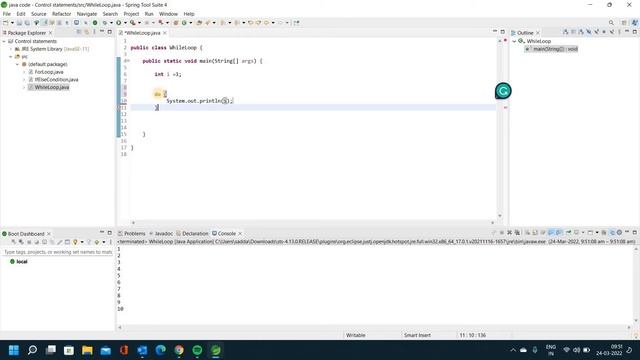Click the toolbar search magnifier icon
Viewport: 640px width, 360px height.
(x=611, y=23)
